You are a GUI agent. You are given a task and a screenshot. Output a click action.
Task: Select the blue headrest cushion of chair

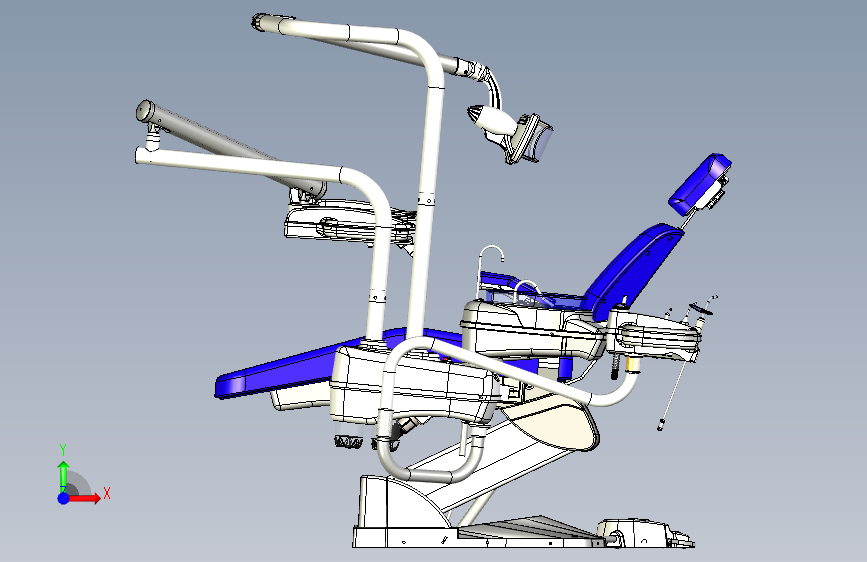pyautogui.click(x=700, y=183)
